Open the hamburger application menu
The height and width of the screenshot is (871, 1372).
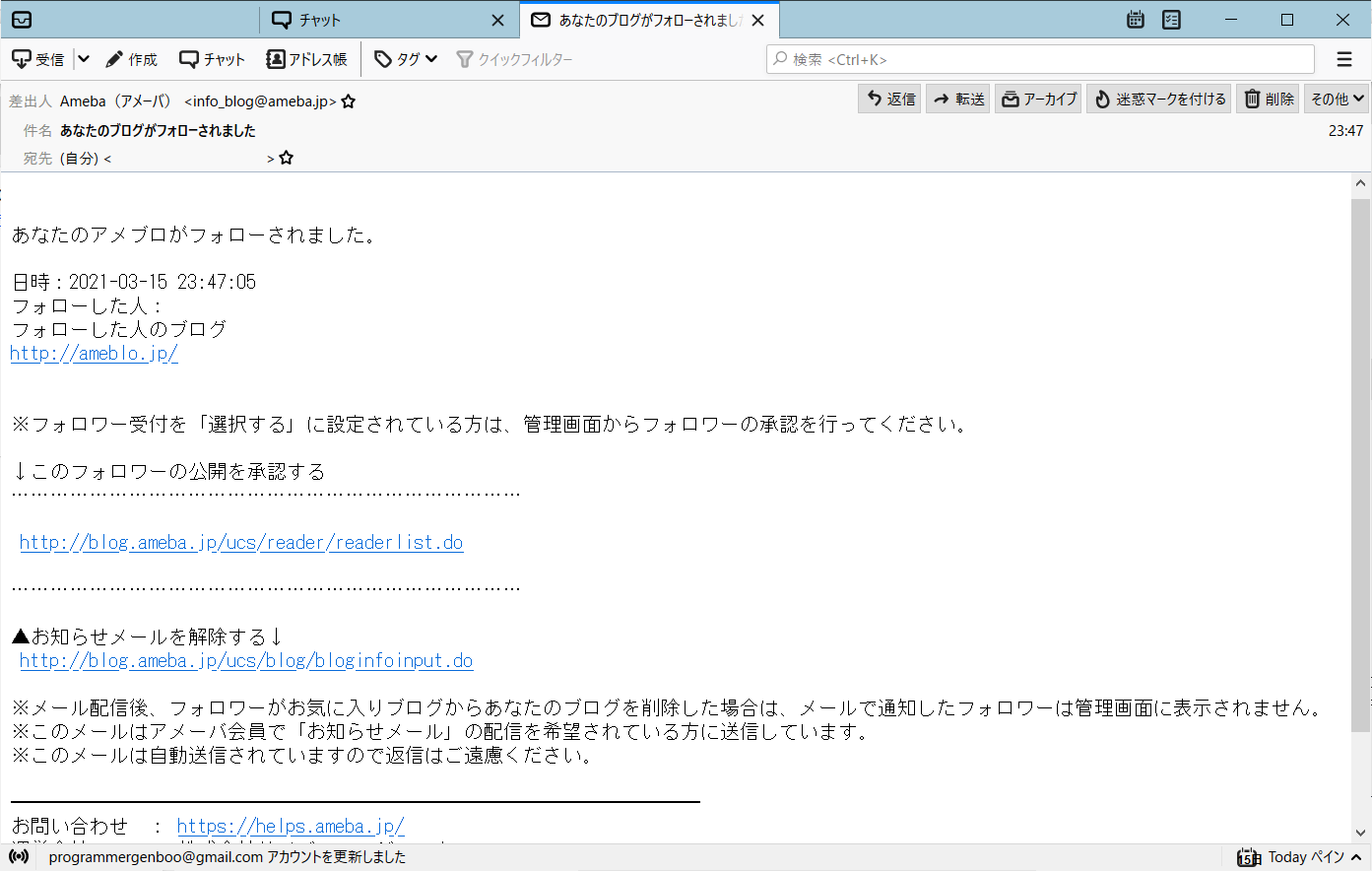1344,59
